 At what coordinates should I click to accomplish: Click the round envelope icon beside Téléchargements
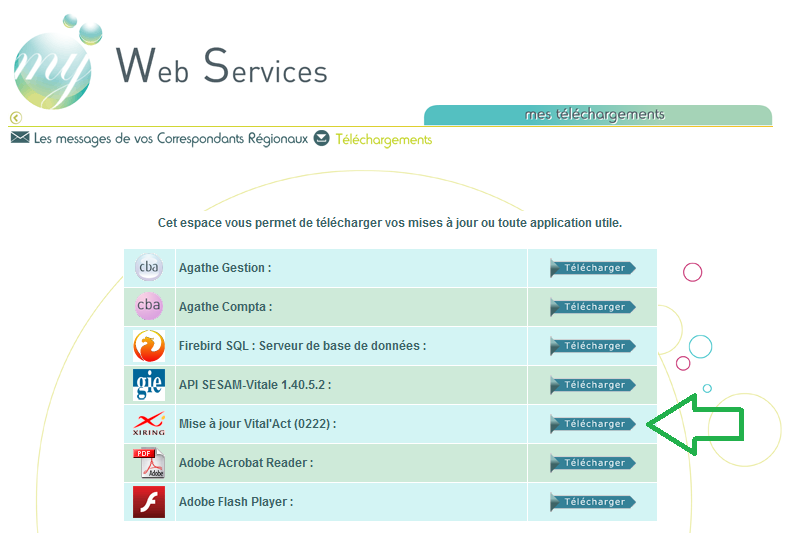[322, 138]
